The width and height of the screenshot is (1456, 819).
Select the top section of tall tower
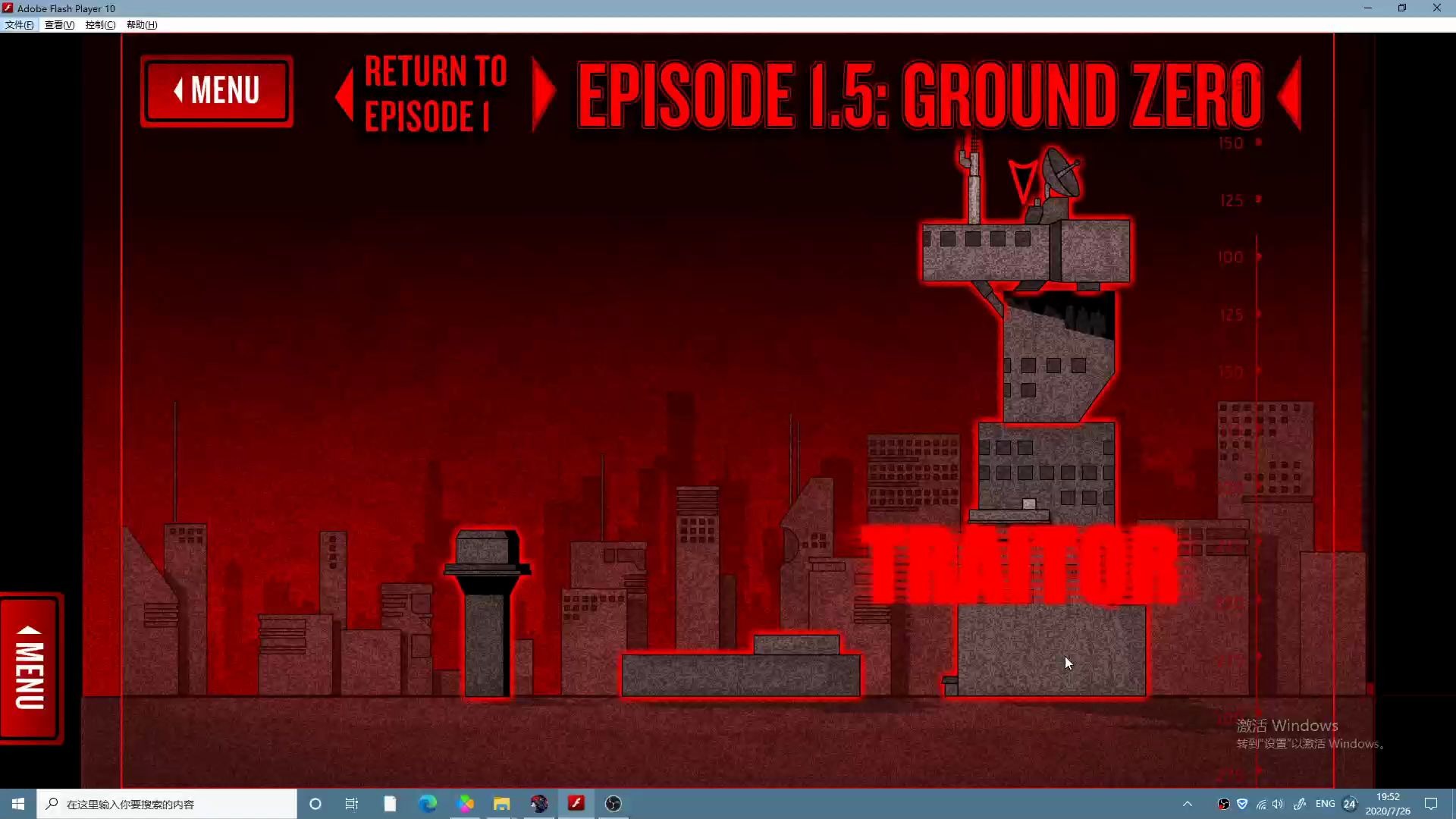pos(1026,250)
